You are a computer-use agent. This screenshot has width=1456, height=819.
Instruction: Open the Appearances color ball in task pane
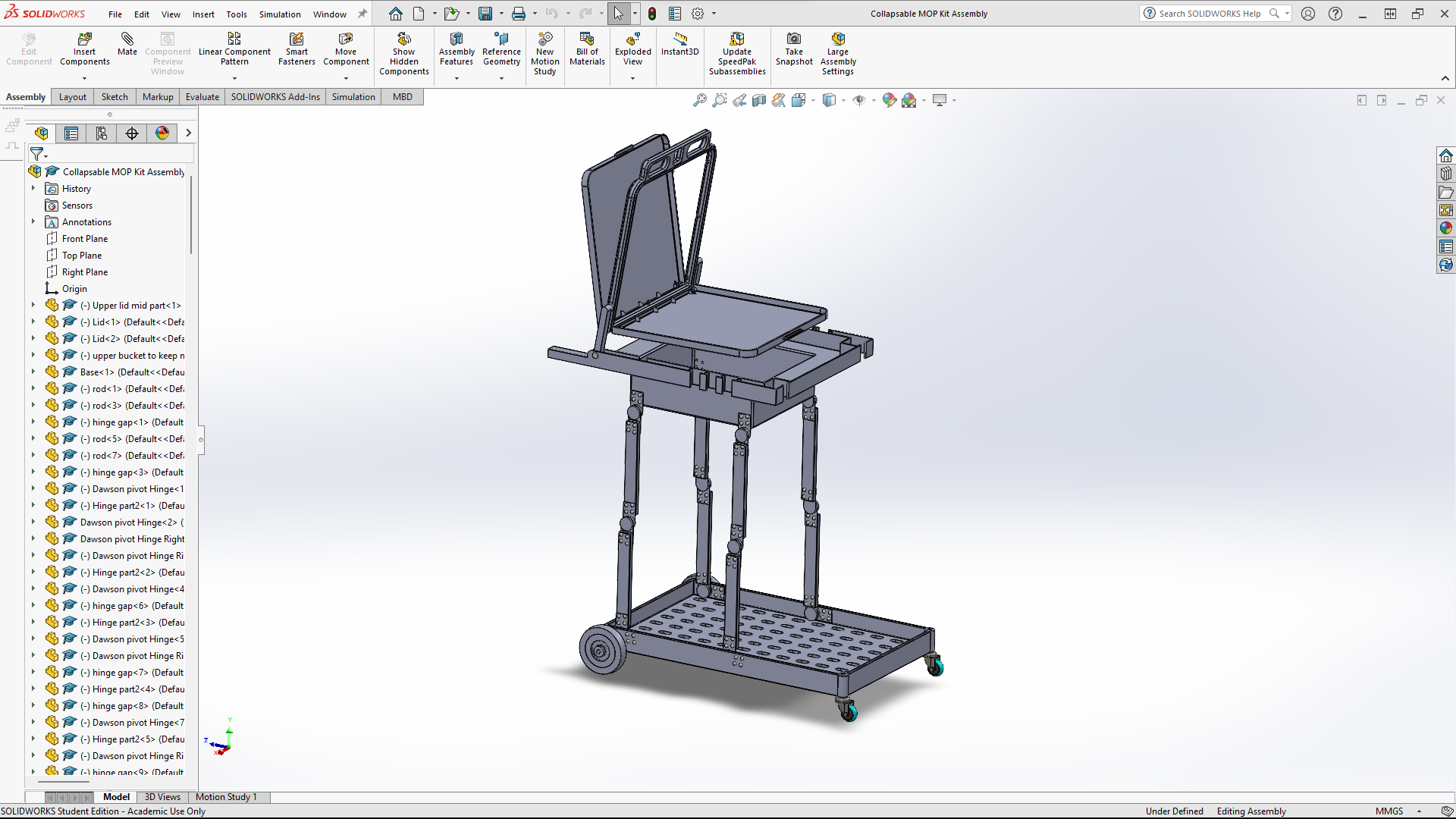[1445, 228]
